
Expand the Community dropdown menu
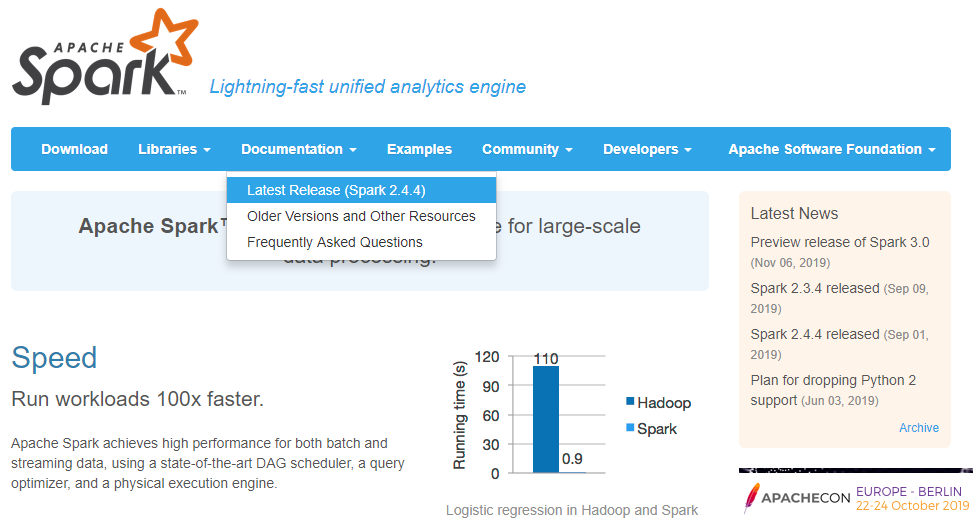(x=527, y=149)
